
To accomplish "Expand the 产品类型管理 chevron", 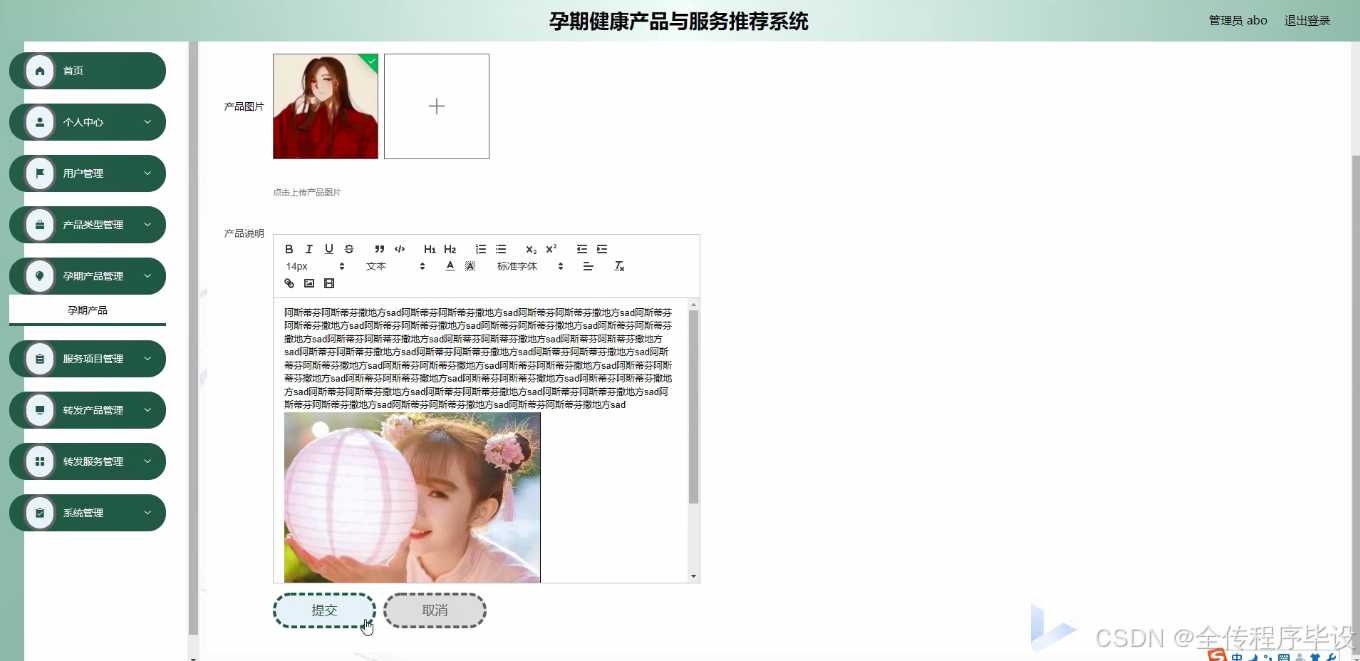I will 147,225.
